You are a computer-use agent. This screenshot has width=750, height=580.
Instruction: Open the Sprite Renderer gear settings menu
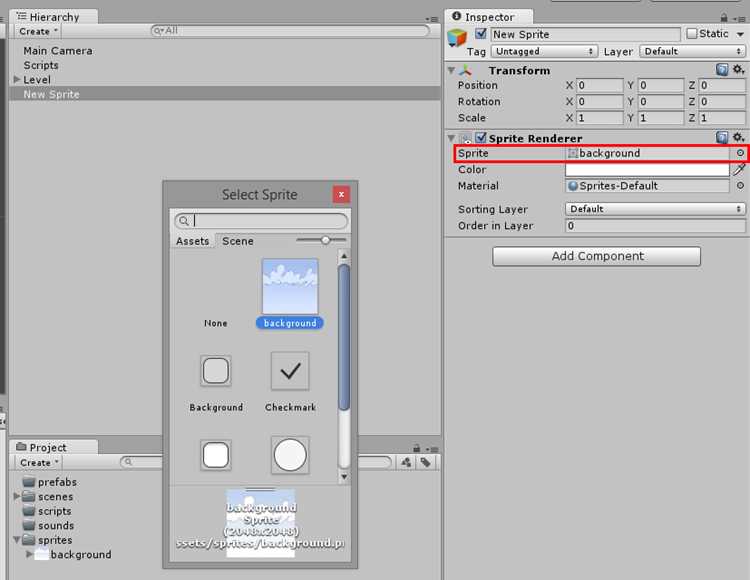coord(739,138)
